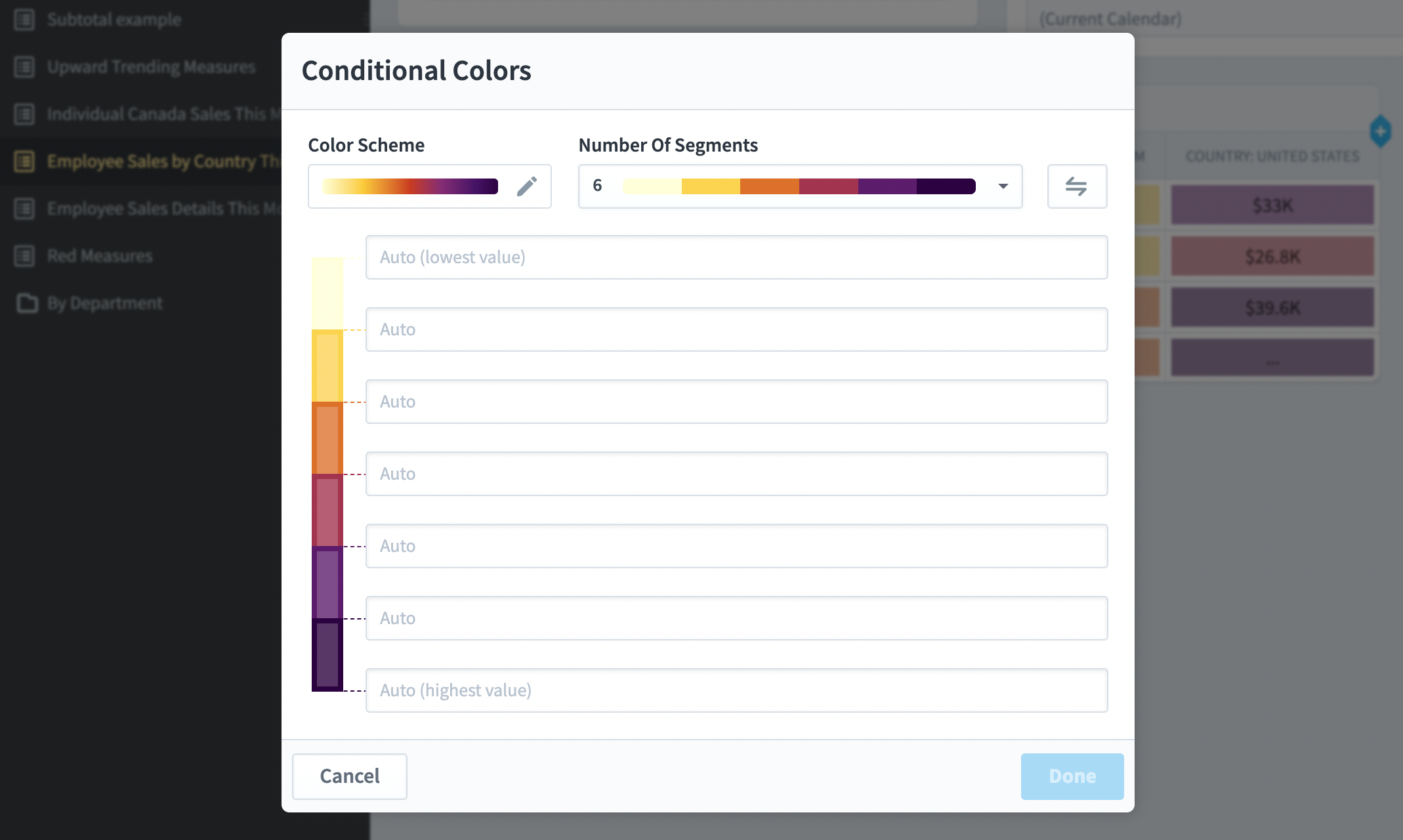Screen dimensions: 1403x840
Task: Click the orange segment color swatch
Action: (x=327, y=438)
